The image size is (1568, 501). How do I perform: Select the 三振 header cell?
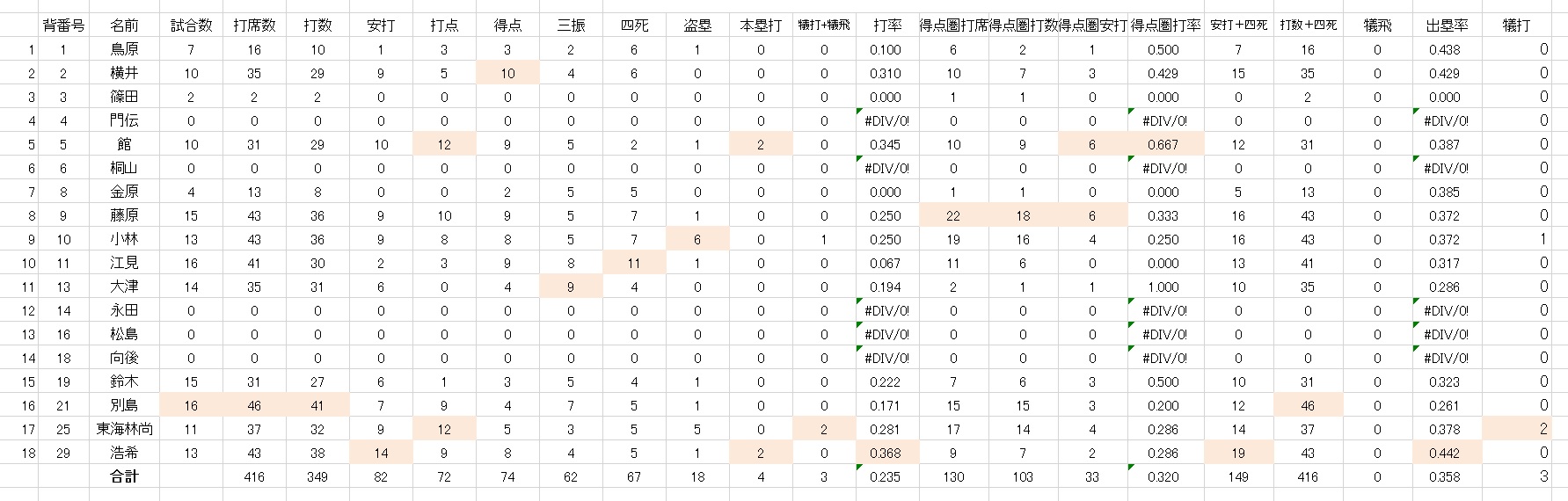coord(571,25)
